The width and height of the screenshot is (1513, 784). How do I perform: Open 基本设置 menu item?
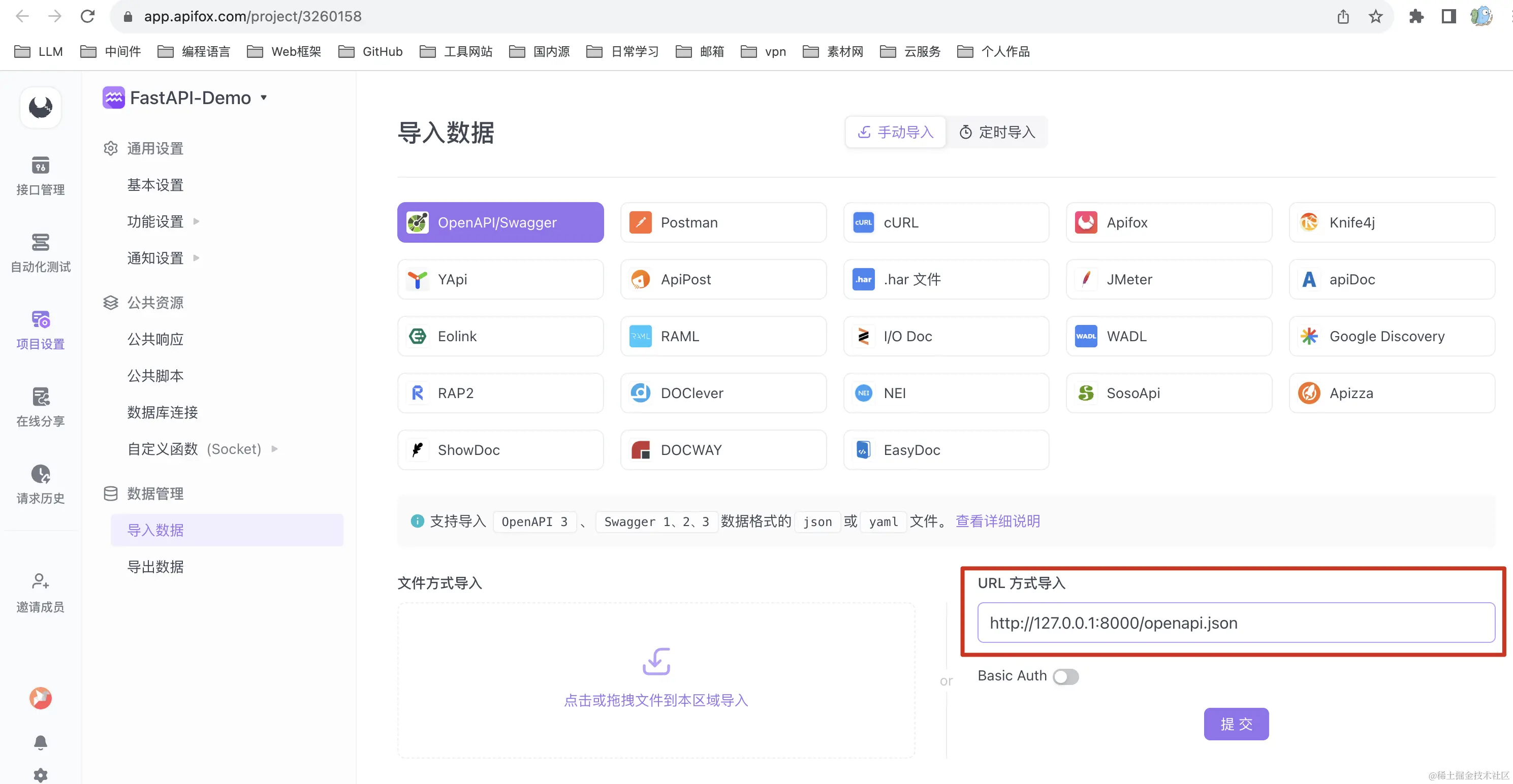click(155, 185)
